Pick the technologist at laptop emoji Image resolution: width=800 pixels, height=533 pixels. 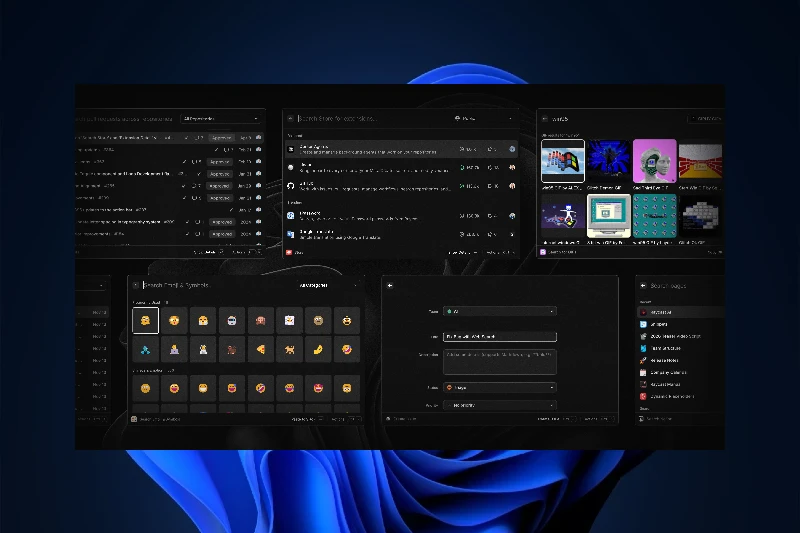tap(174, 349)
